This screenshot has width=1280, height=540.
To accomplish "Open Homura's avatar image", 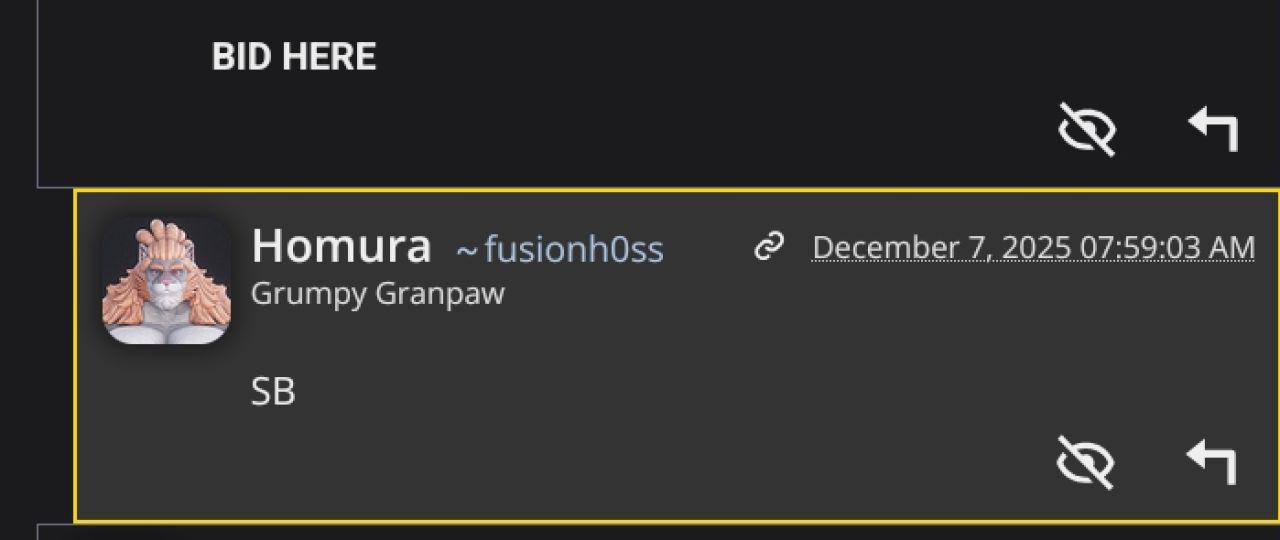I will point(166,281).
